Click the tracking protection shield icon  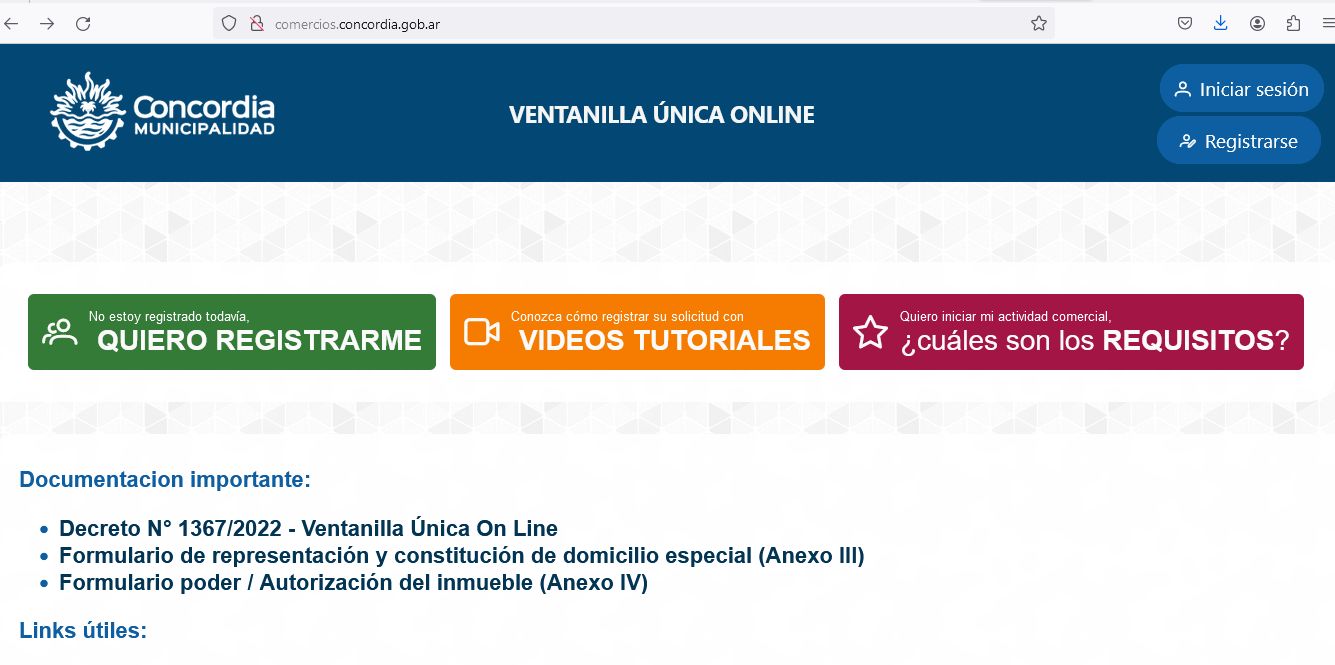(229, 24)
